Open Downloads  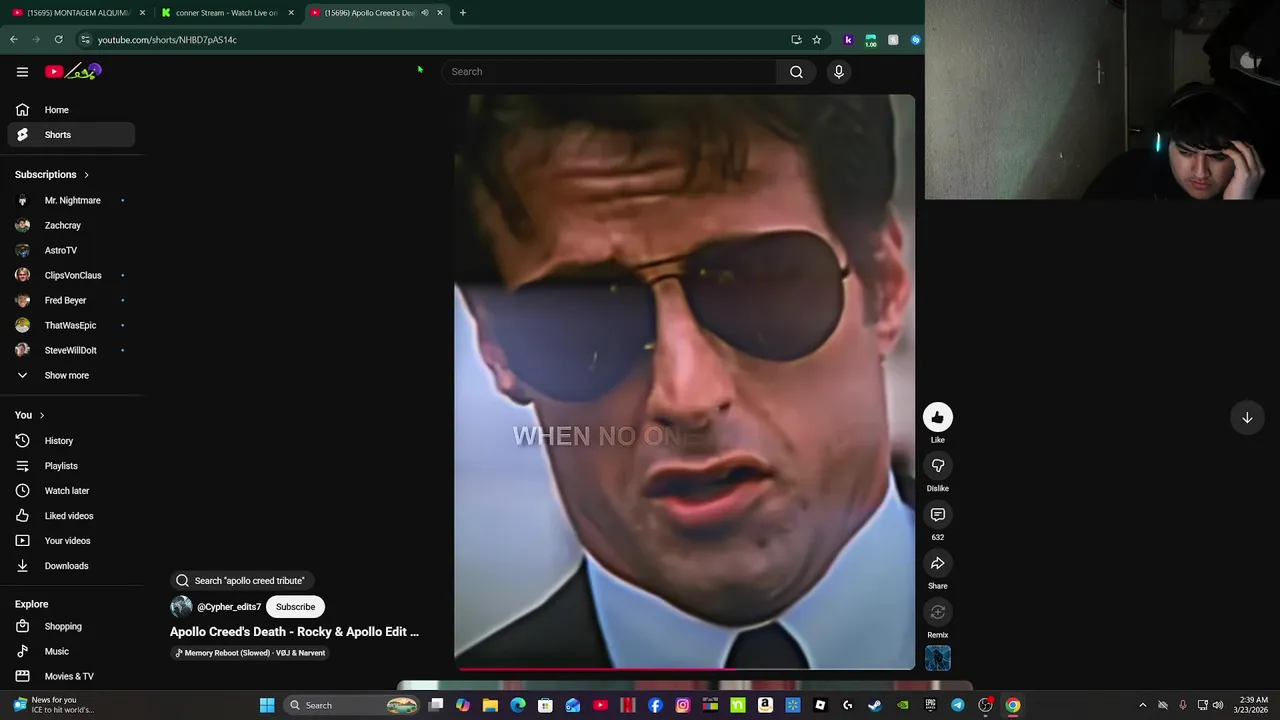pos(71,566)
